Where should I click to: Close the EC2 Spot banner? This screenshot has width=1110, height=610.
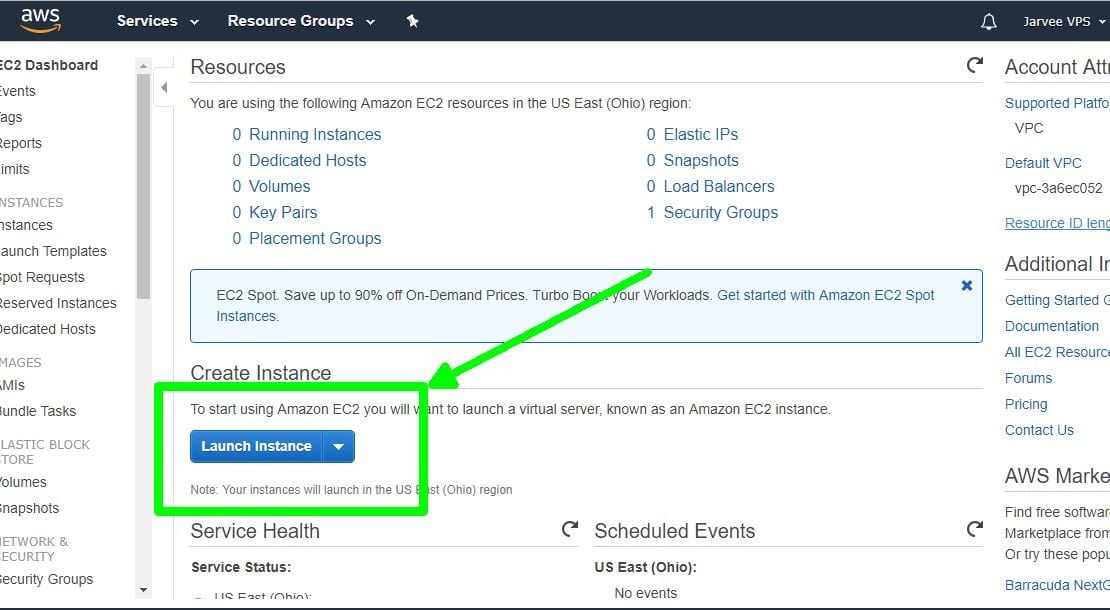(966, 286)
